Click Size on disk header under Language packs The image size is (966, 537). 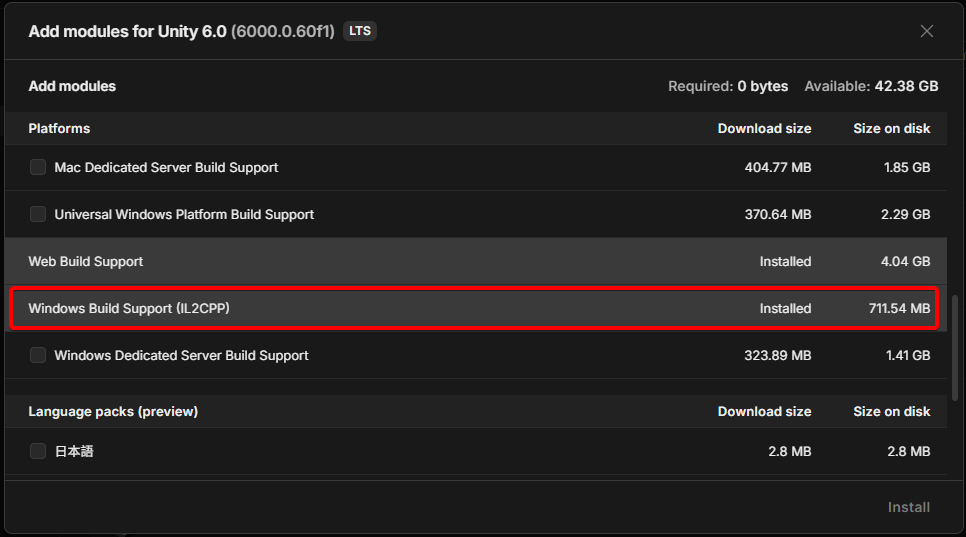click(x=891, y=411)
